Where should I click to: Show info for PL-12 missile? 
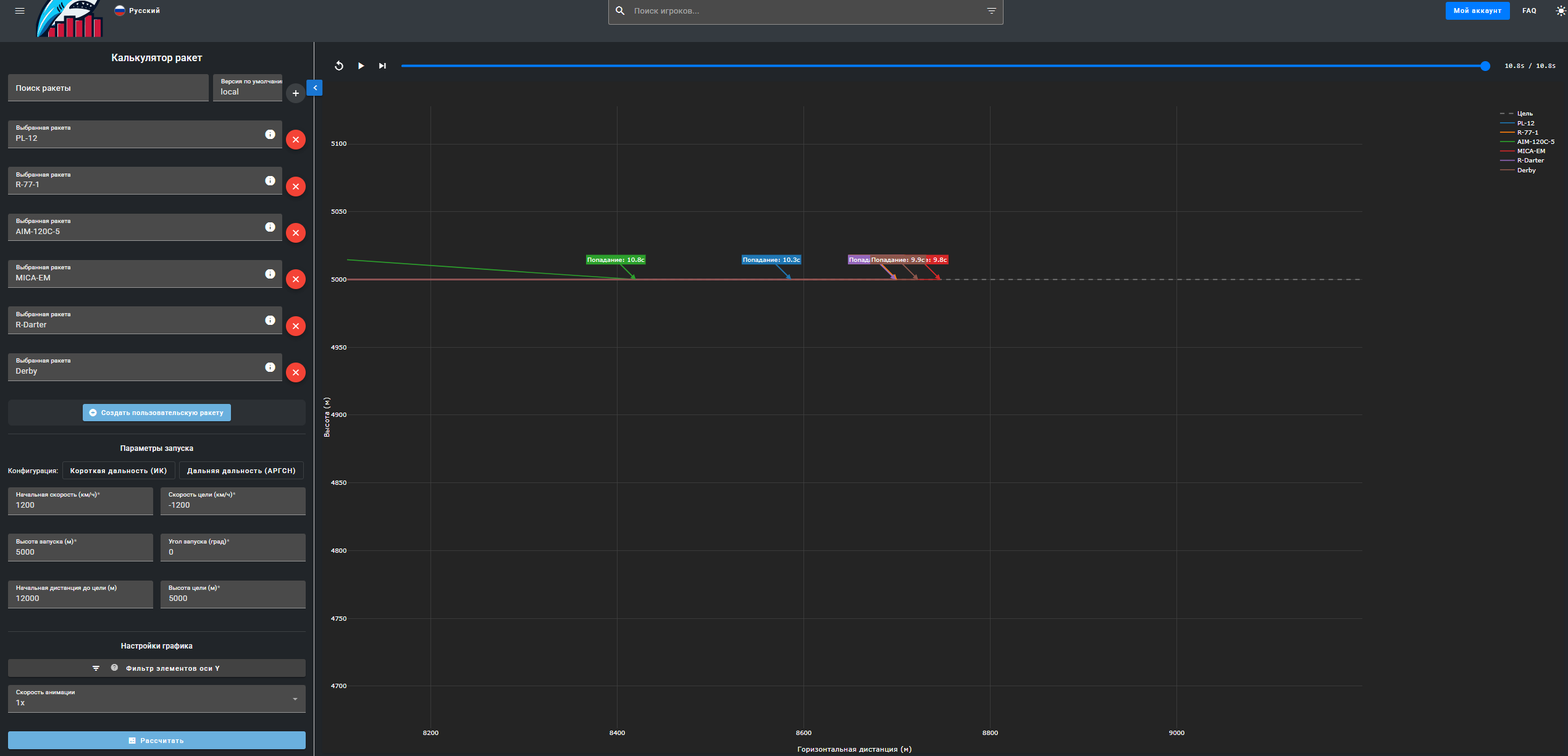coord(270,135)
